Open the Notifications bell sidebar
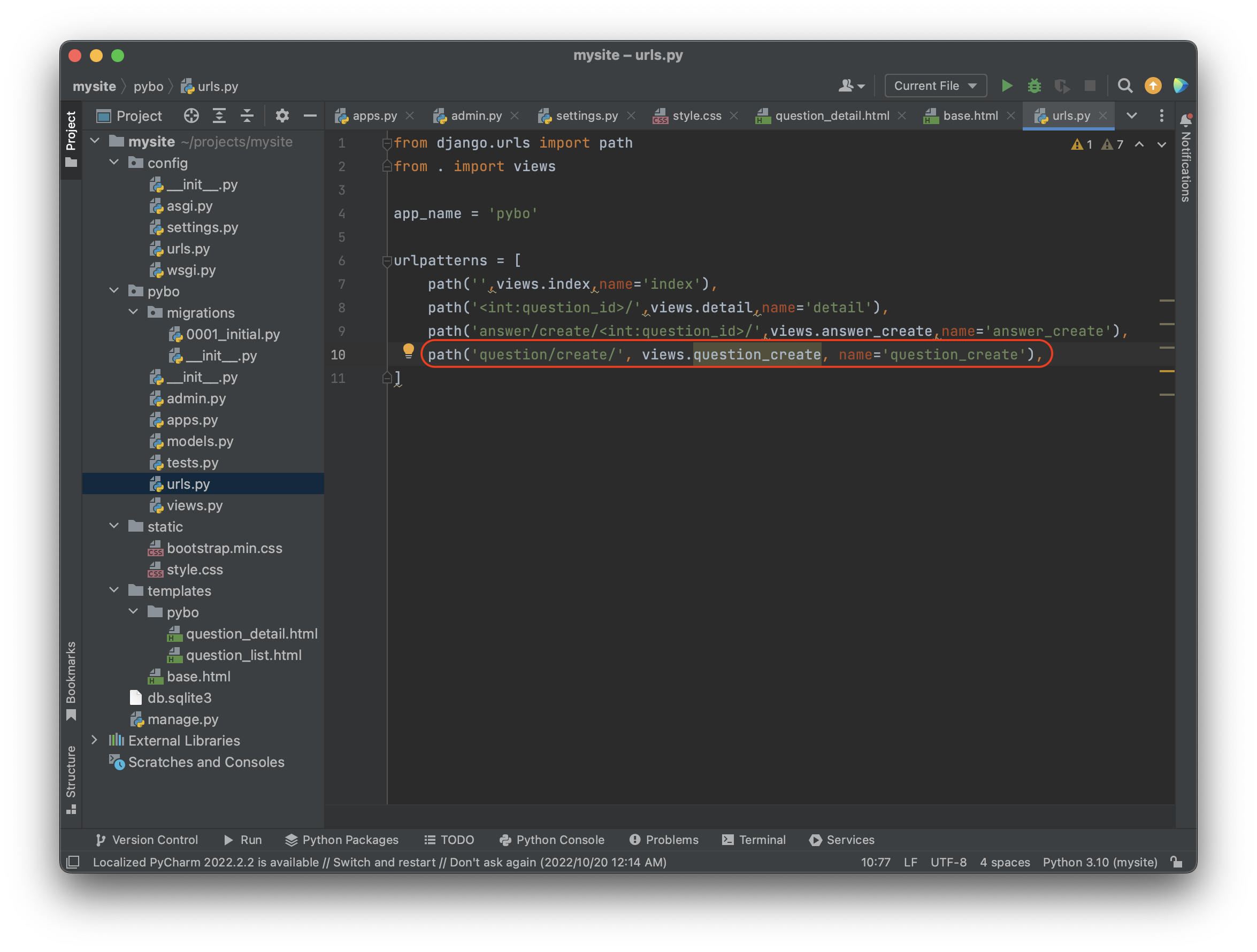The width and height of the screenshot is (1257, 952). (x=1185, y=120)
